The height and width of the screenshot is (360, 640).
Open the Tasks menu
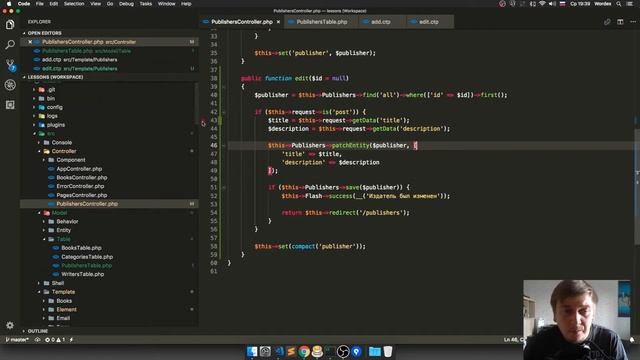(146, 4)
